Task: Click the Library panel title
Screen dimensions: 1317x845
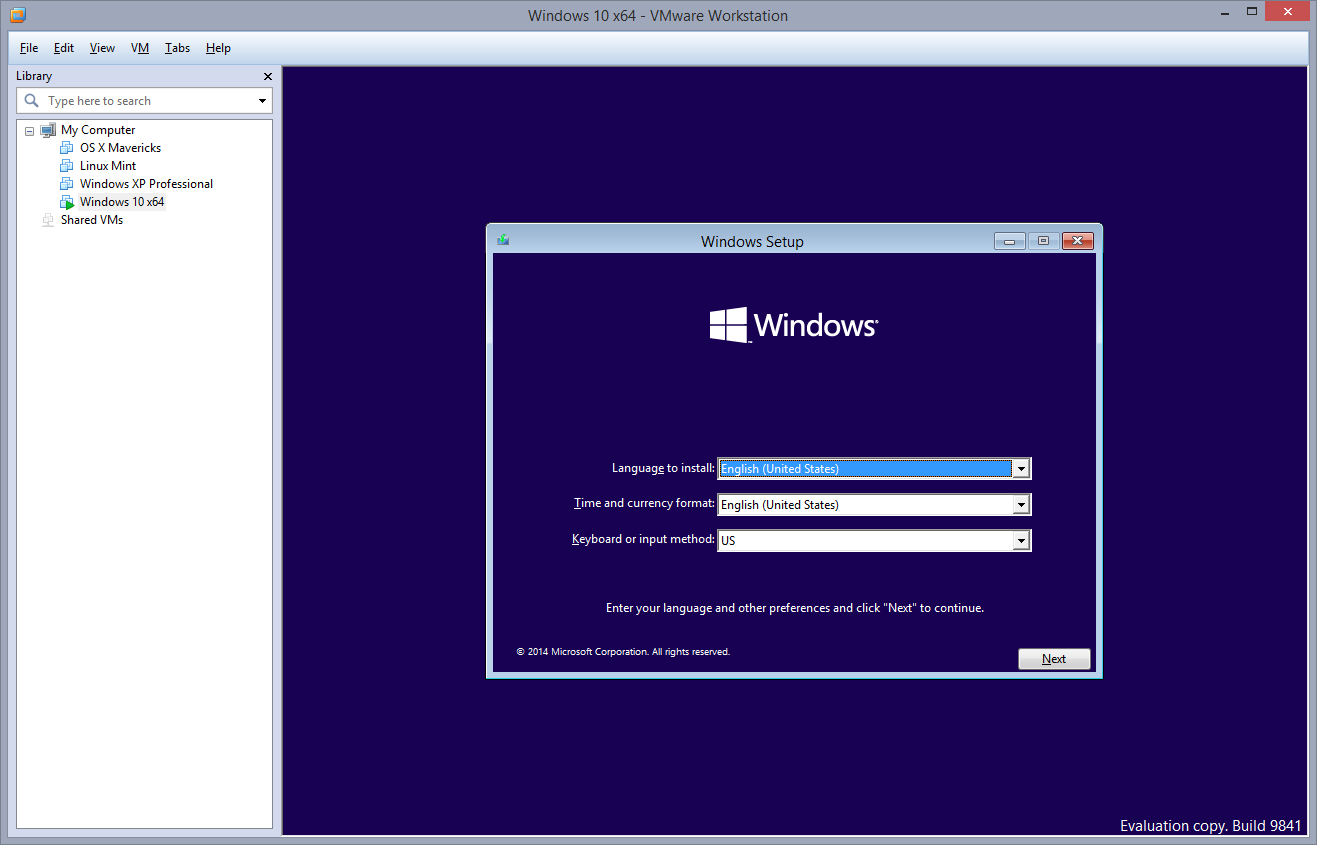Action: (x=34, y=76)
